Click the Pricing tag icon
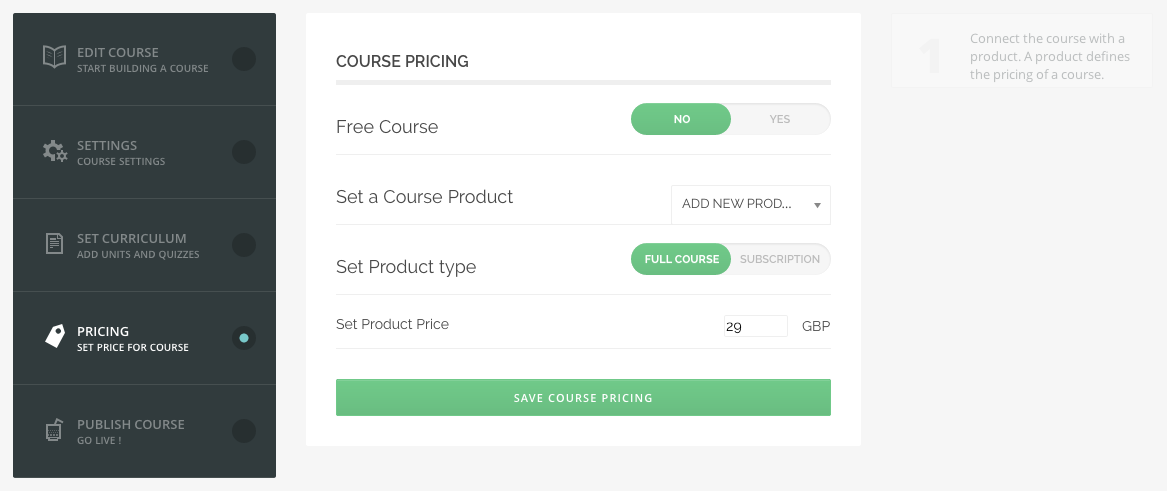Image resolution: width=1167 pixels, height=491 pixels. (54, 336)
